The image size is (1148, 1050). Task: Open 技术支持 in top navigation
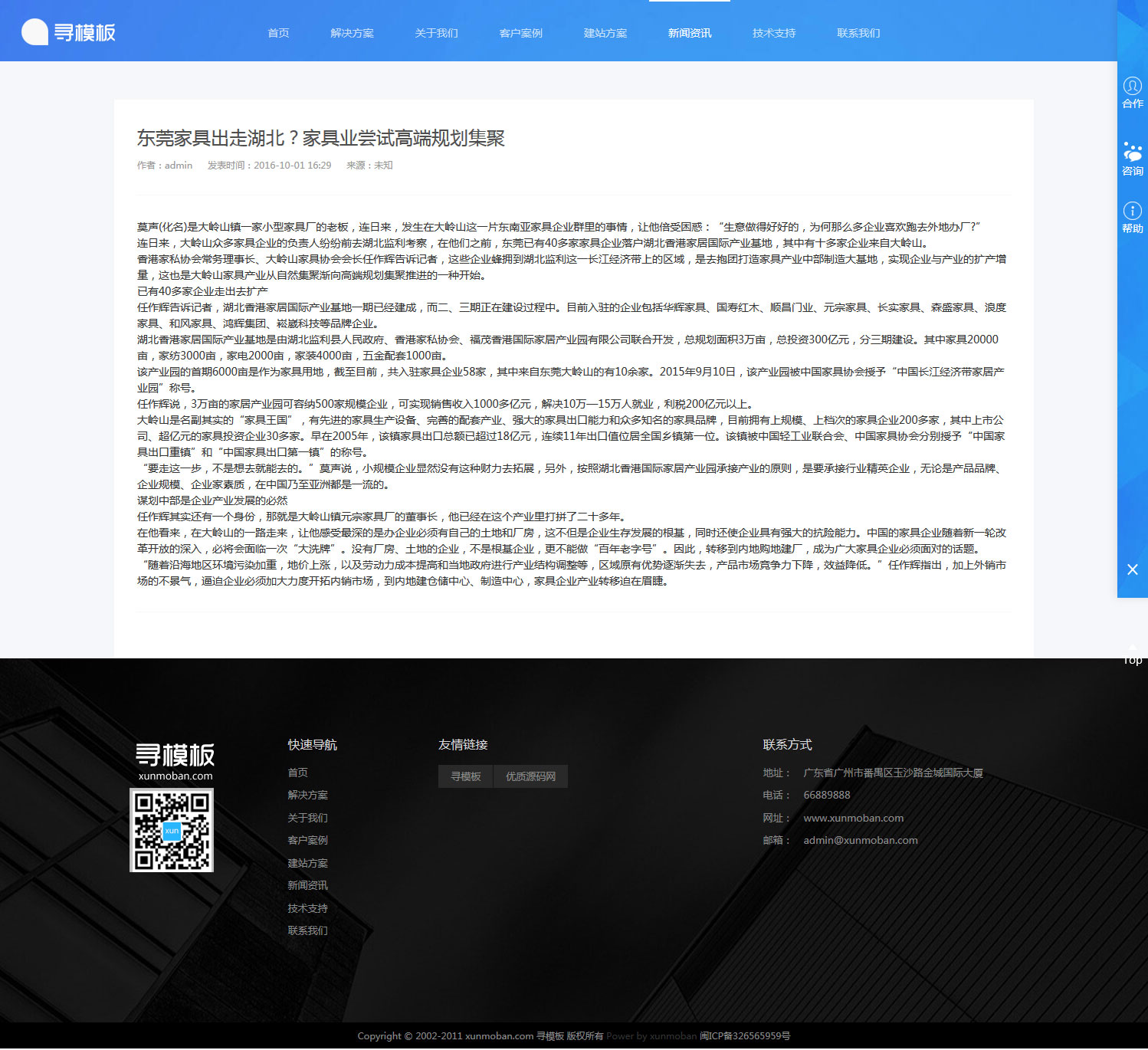coord(773,33)
